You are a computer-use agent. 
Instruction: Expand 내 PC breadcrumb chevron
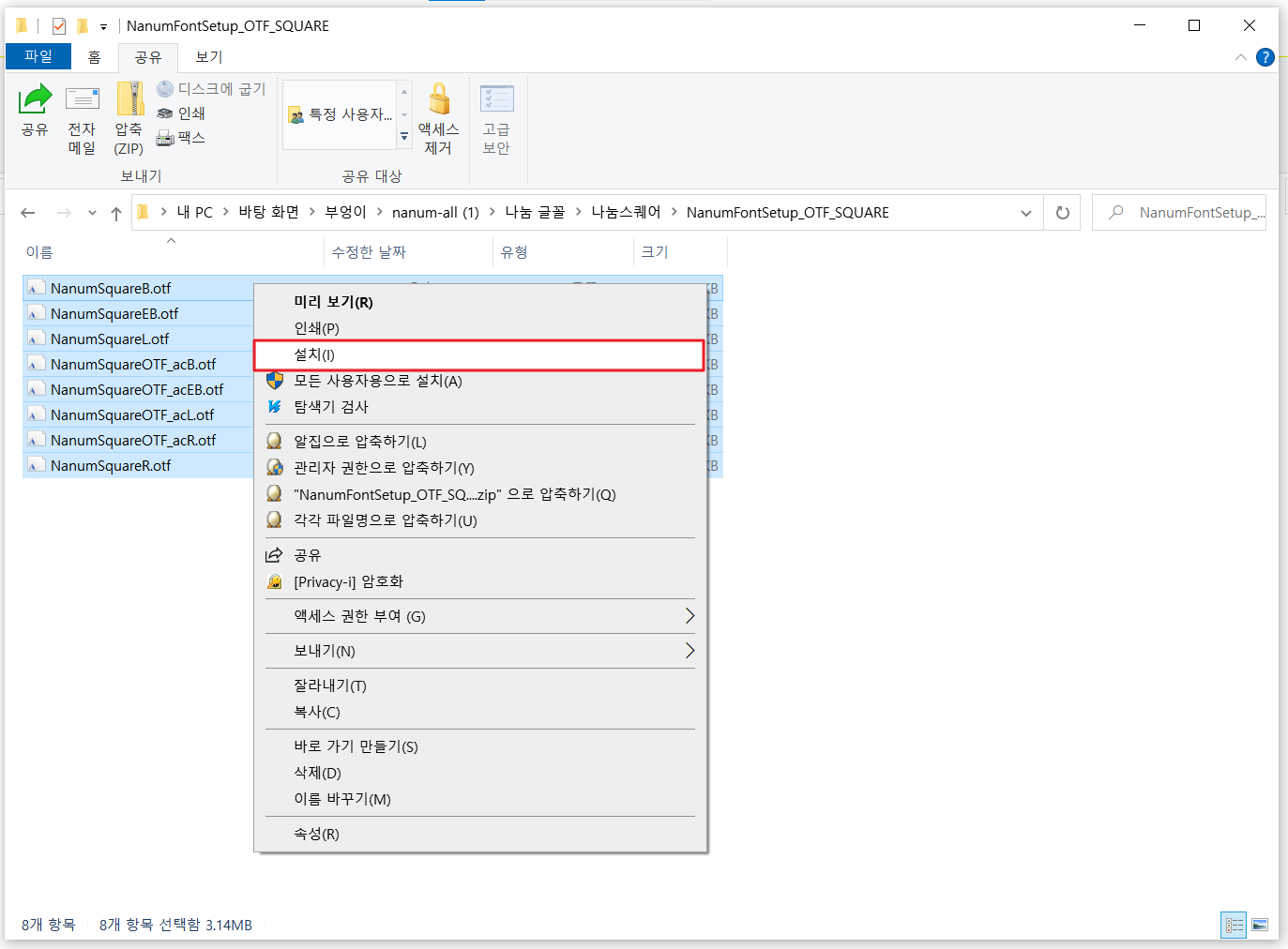[x=226, y=213]
